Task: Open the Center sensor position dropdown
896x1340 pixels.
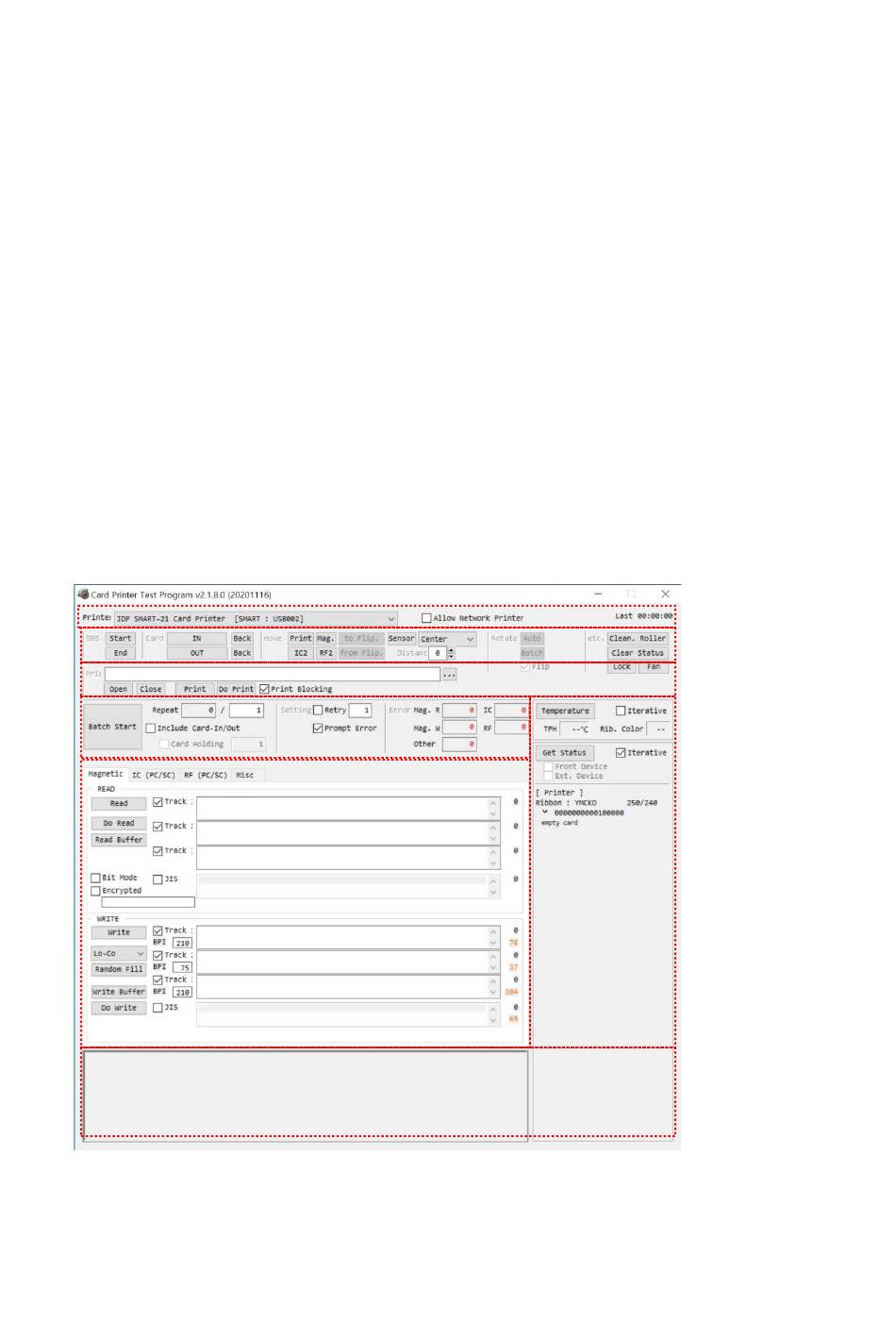Action: point(447,639)
